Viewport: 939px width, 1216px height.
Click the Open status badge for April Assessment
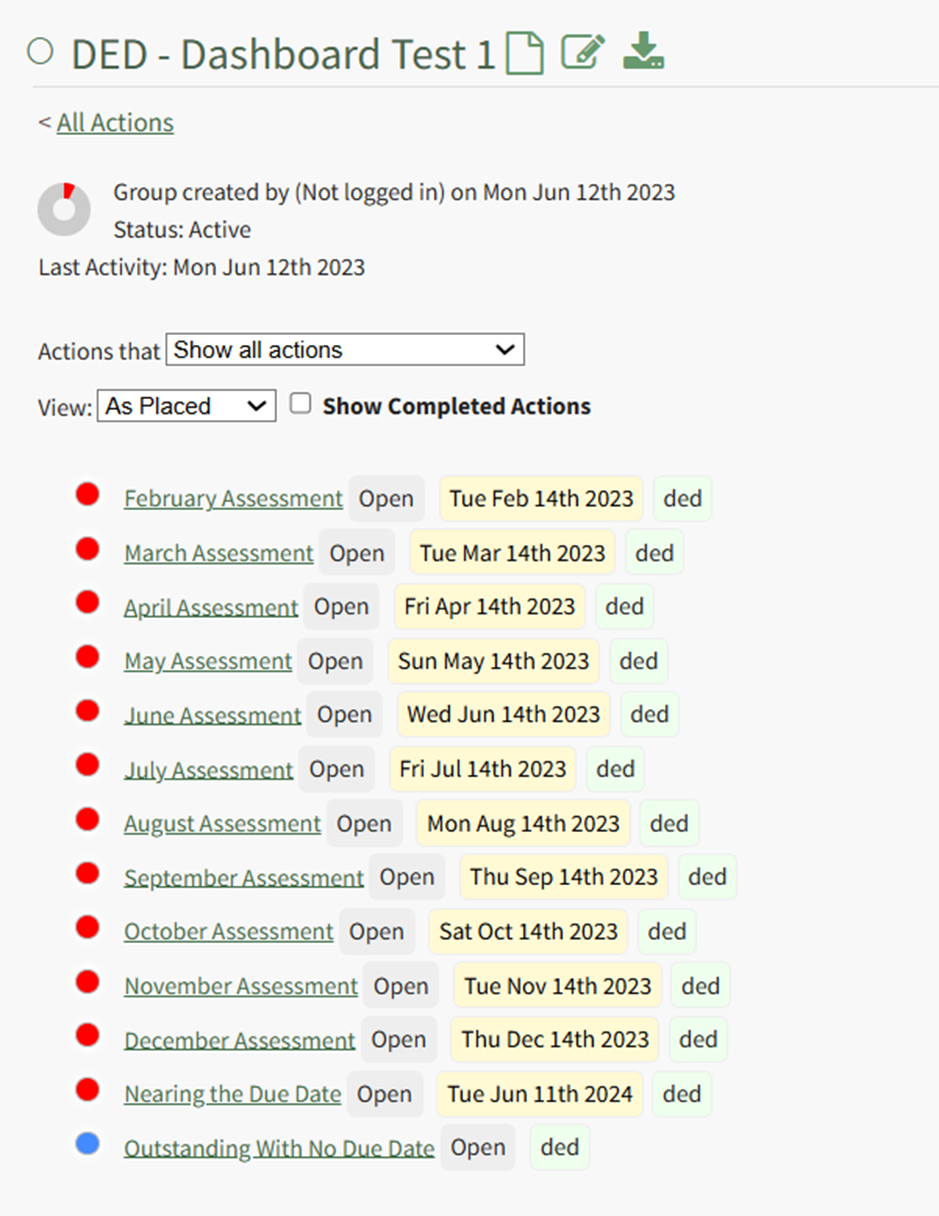(x=341, y=607)
